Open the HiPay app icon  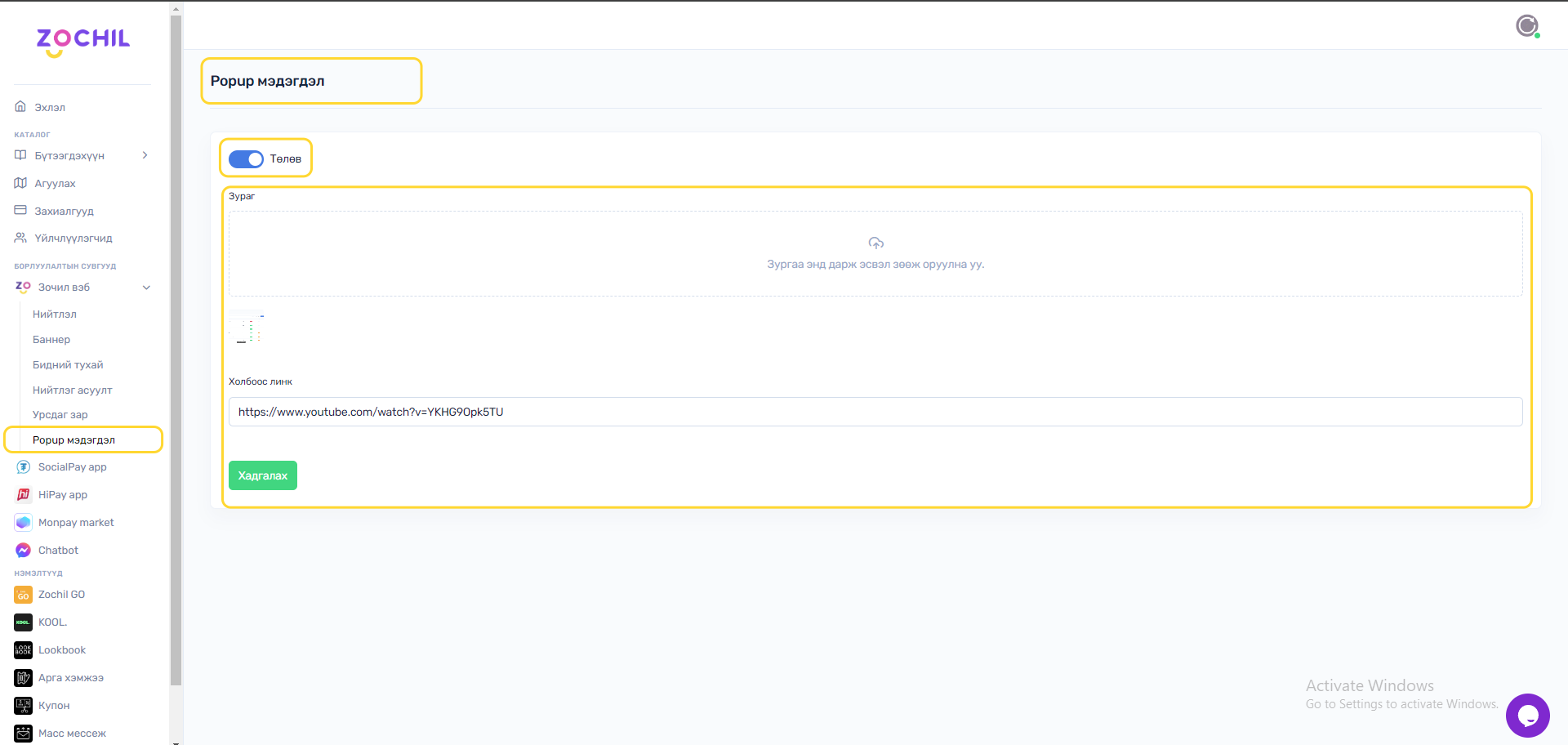[24, 495]
